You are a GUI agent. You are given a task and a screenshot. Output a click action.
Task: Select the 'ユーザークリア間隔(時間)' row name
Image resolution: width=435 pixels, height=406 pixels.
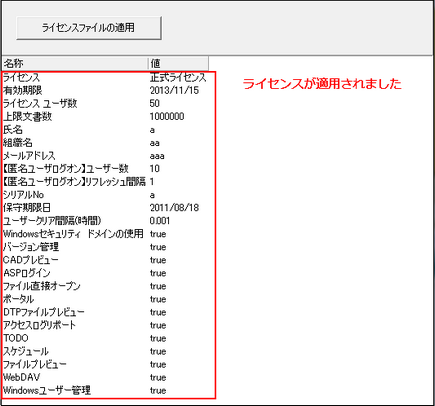pos(52,221)
